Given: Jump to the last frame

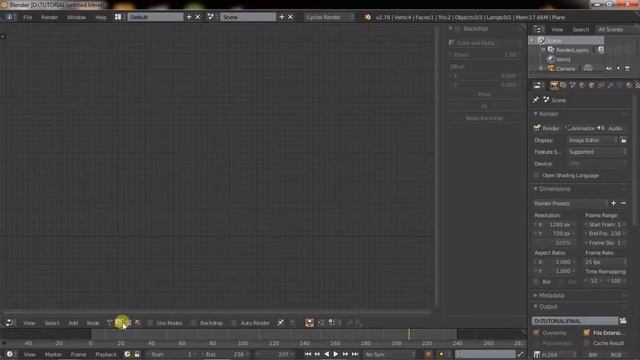Looking at the screenshot, I should (x=355, y=354).
